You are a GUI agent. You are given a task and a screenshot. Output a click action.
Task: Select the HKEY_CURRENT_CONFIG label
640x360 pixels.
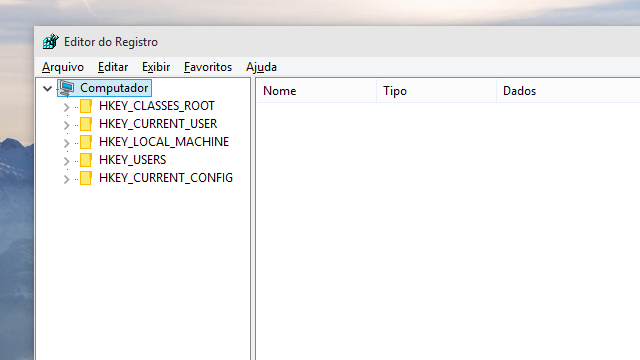(x=166, y=178)
